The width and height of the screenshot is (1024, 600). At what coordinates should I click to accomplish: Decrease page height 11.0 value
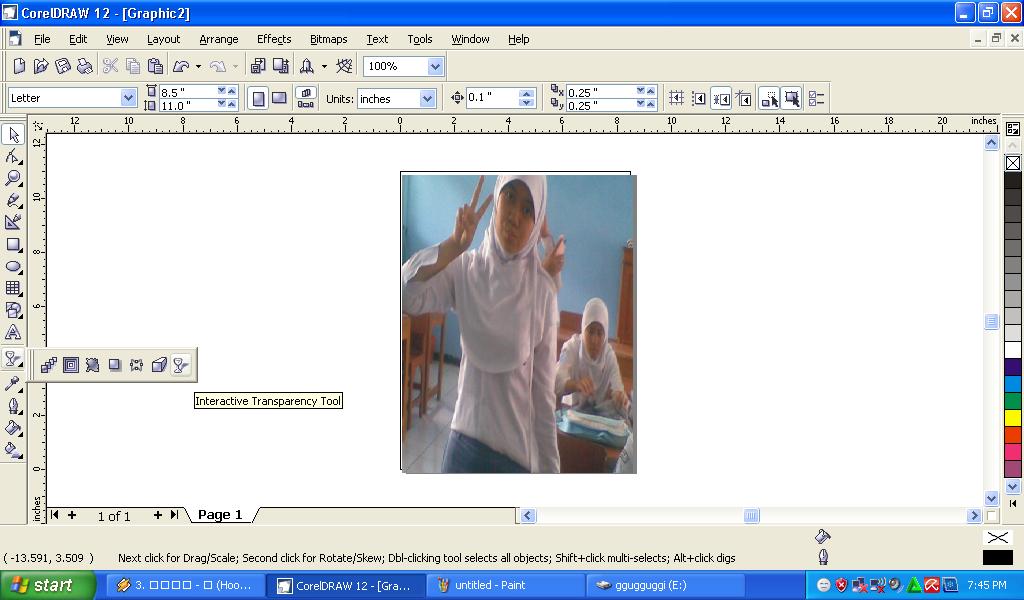(221, 103)
